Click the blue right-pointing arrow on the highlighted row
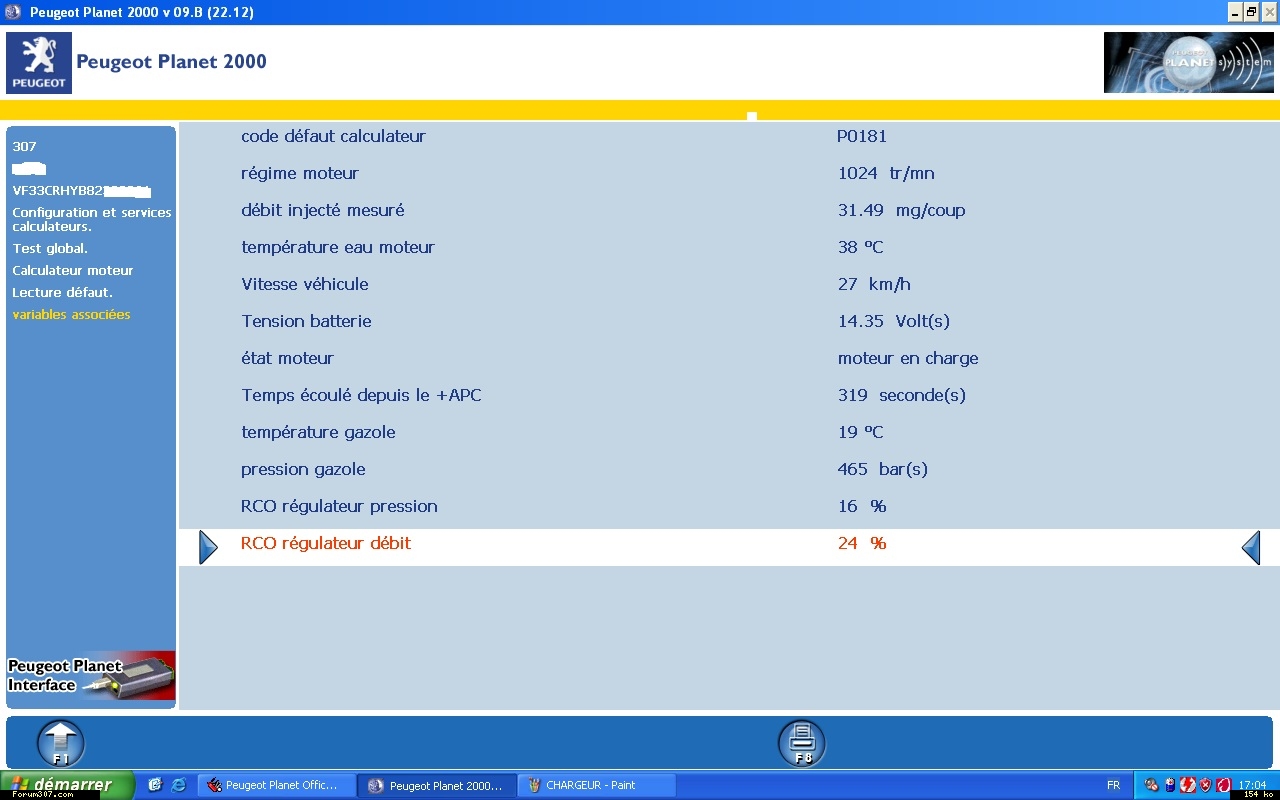1280x800 pixels. point(208,547)
